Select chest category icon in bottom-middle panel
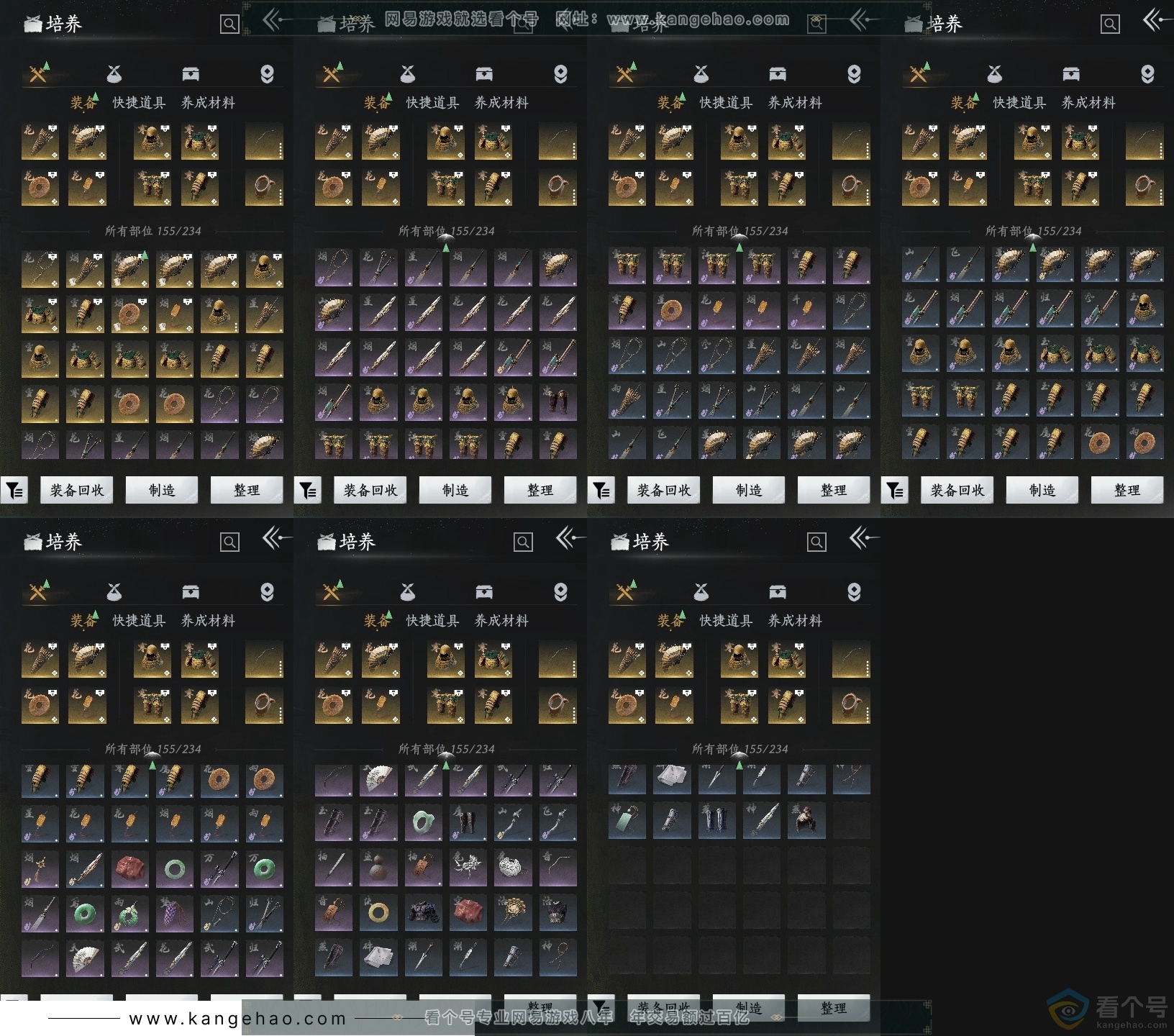The image size is (1174, 1036). point(484,591)
